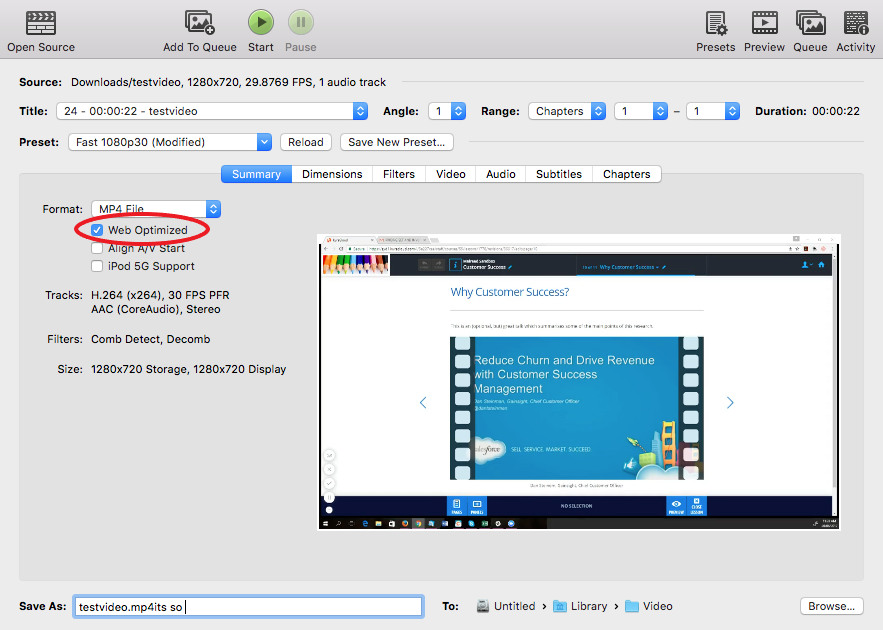Expand the Preset dropdown Fast 1080p30
Screen dimensions: 883x630
click(170, 142)
